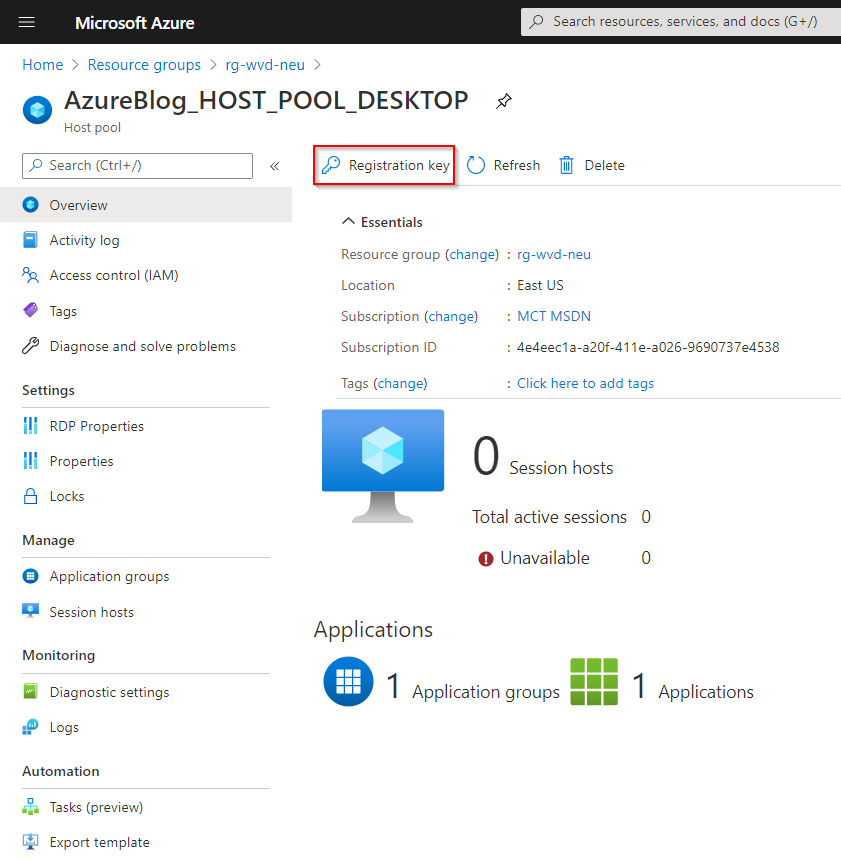Select Export template in the sidebar
This screenshot has height=861, width=841.
[x=99, y=842]
